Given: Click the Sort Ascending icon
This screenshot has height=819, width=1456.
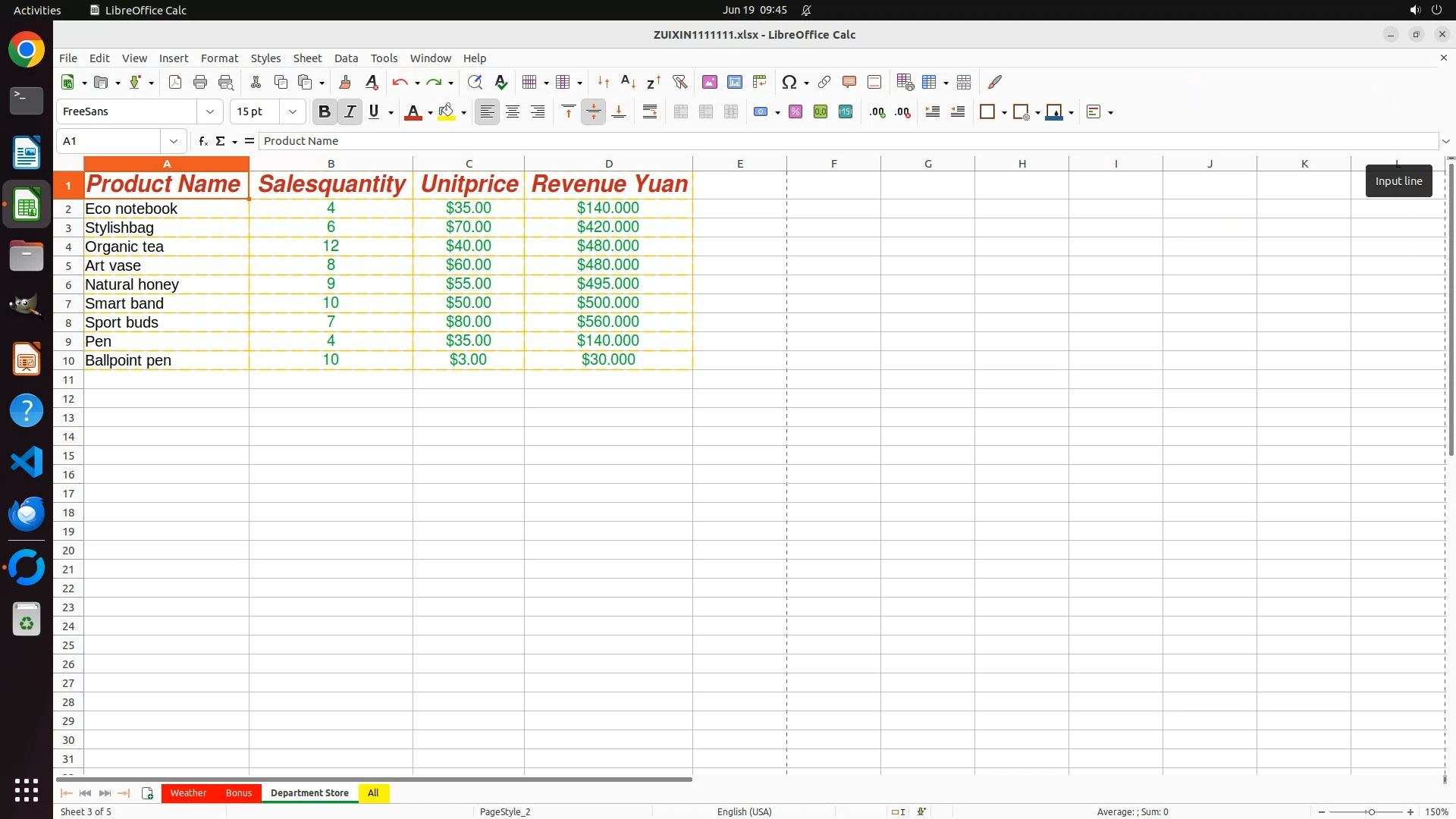Looking at the screenshot, I should click(x=628, y=83).
